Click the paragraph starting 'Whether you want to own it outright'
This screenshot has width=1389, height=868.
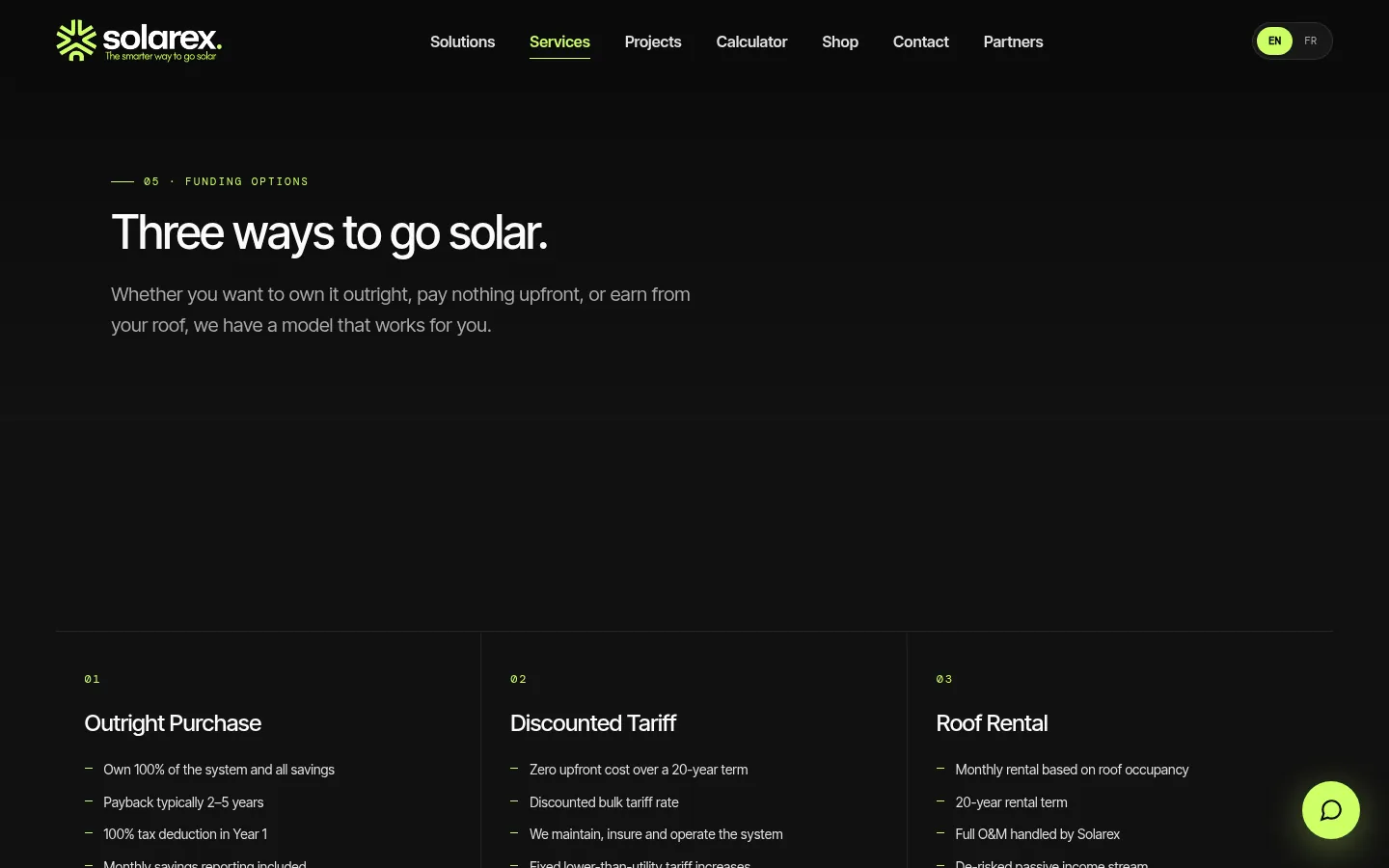point(400,310)
